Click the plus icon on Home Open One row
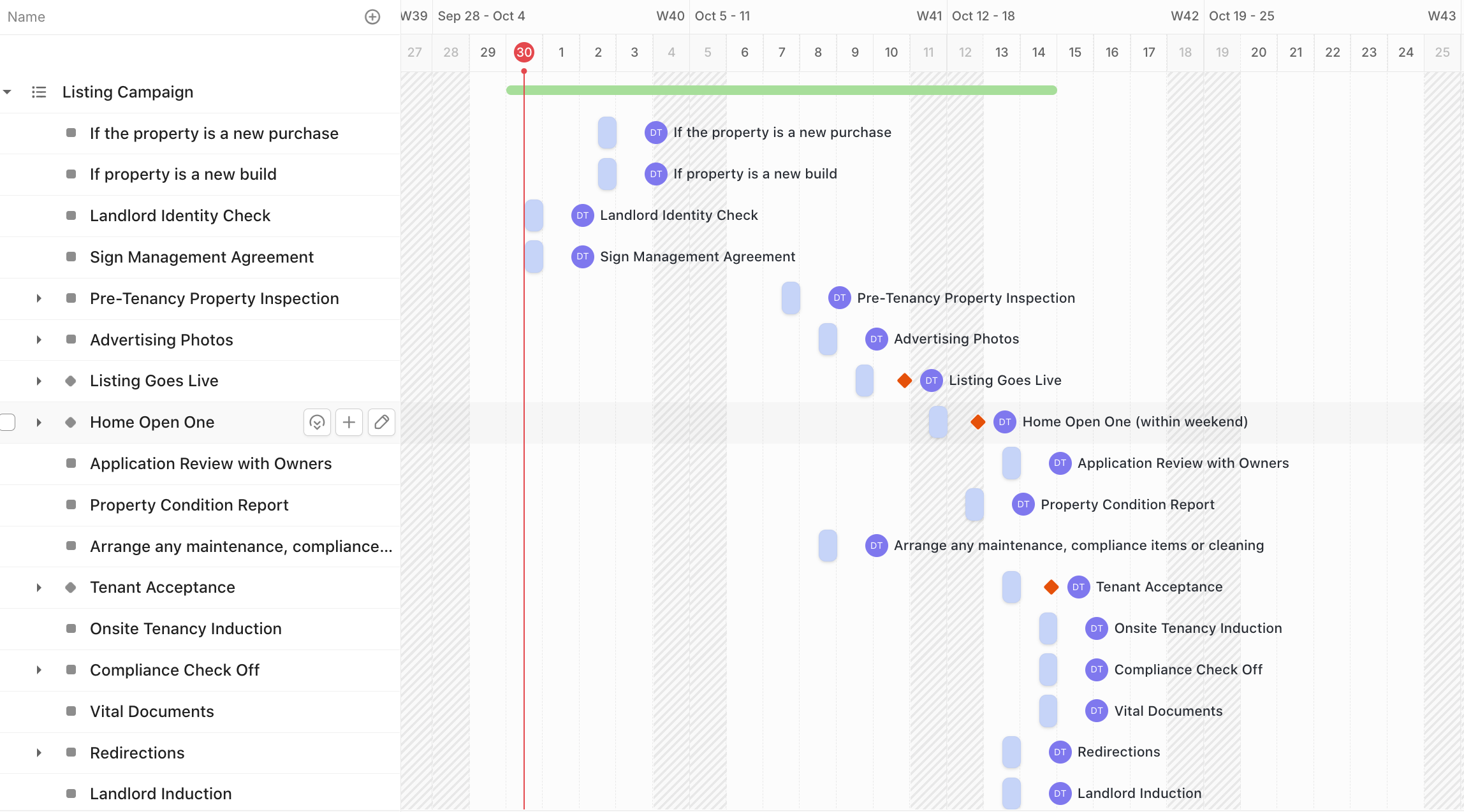This screenshot has height=812, width=1464. pyautogui.click(x=349, y=422)
